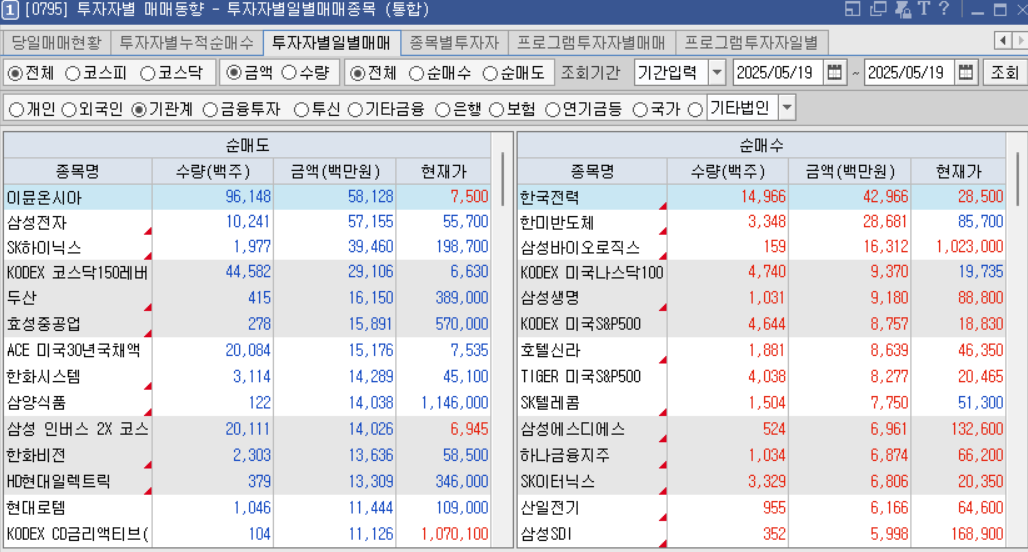Open the 당일매매현황 tab
The width and height of the screenshot is (1028, 552).
pyautogui.click(x=56, y=43)
